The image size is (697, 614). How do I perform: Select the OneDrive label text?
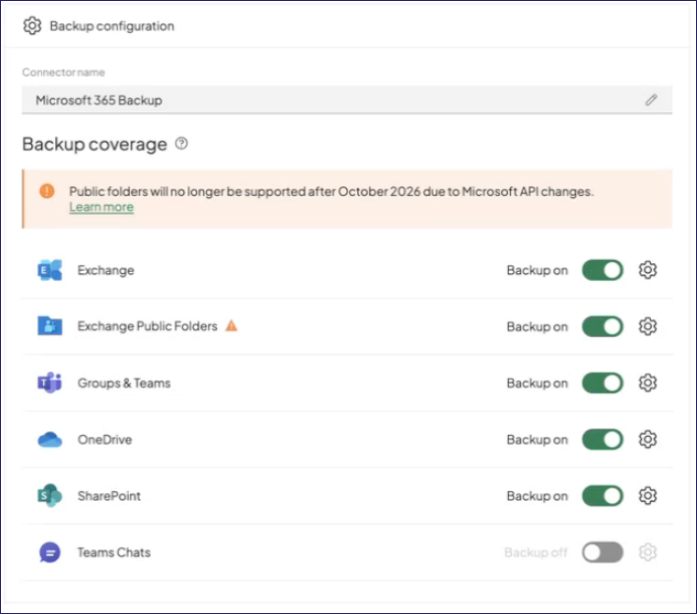[105, 440]
